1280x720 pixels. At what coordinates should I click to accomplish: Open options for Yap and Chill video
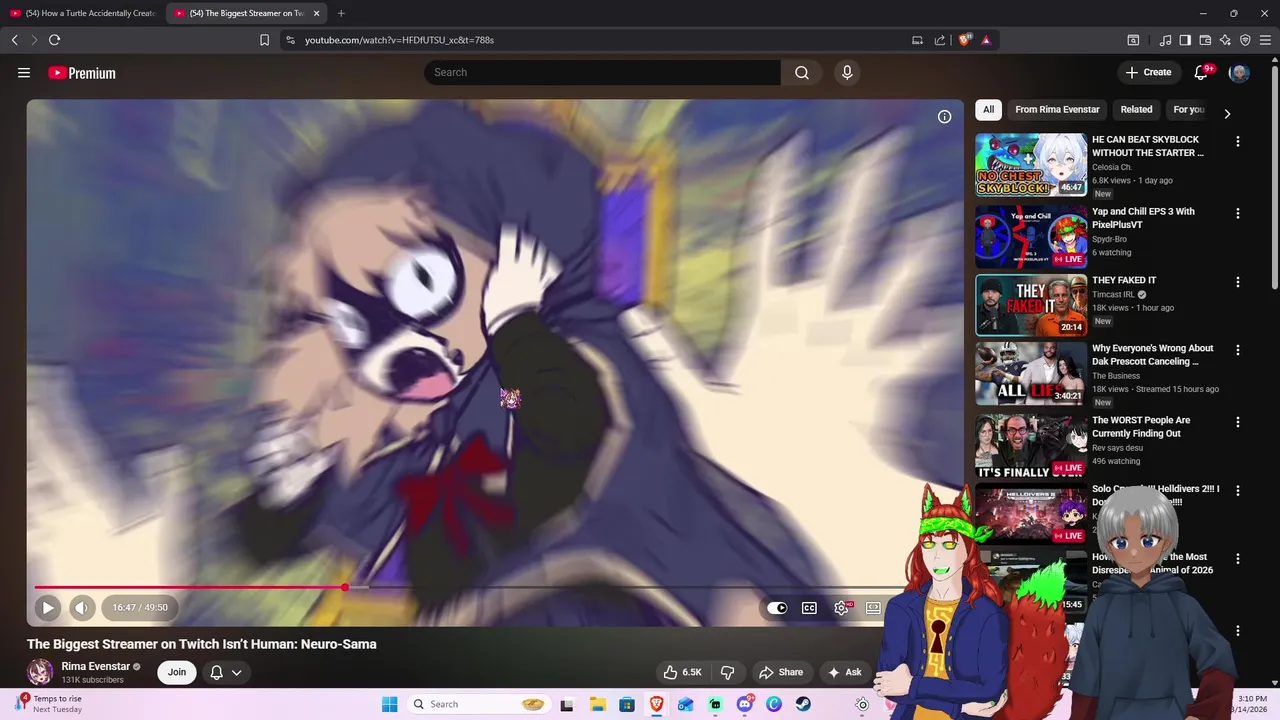click(x=1238, y=214)
